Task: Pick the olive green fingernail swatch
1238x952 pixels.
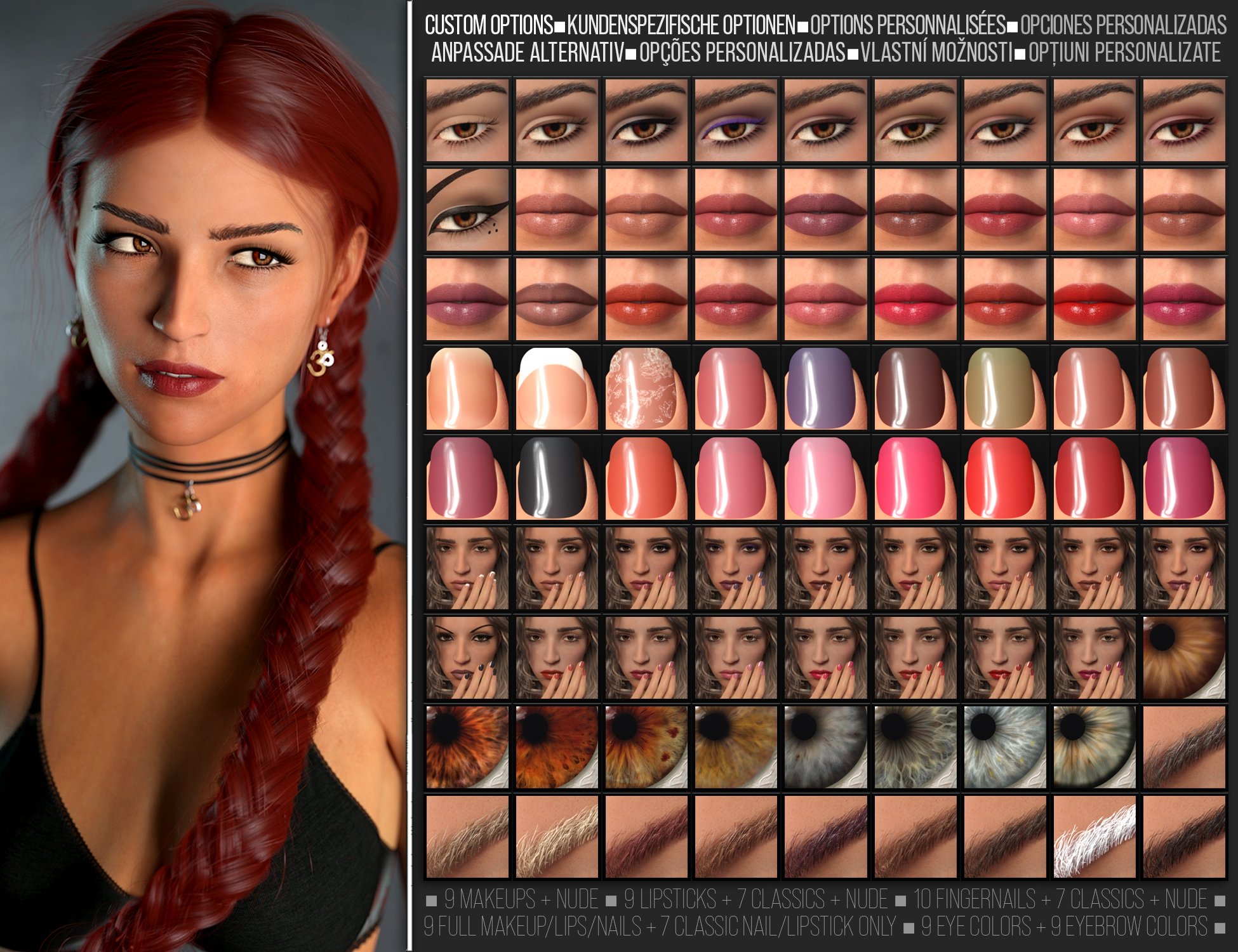Action: tap(1004, 388)
